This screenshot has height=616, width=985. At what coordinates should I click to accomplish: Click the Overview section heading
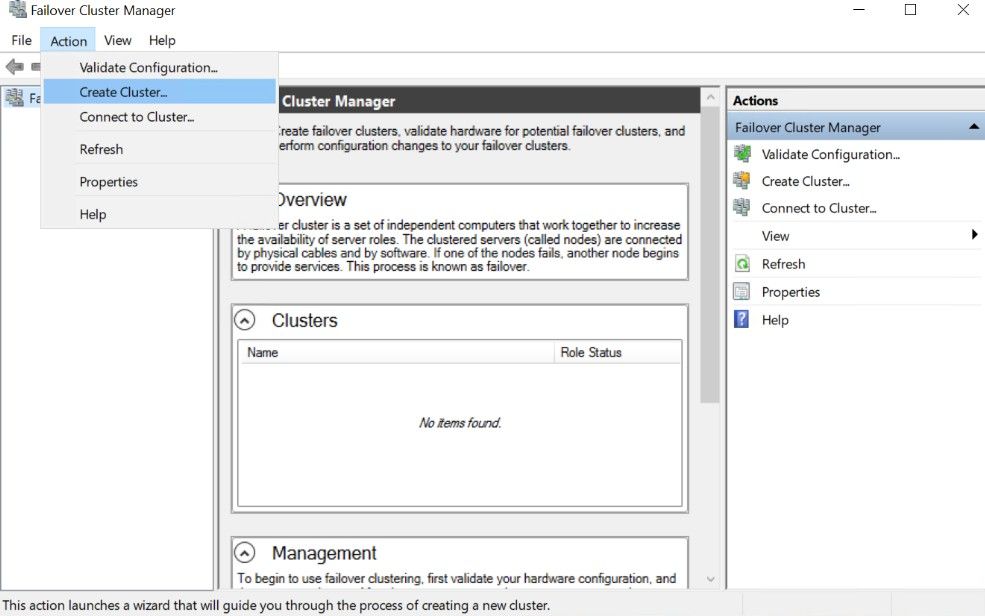pyautogui.click(x=312, y=200)
